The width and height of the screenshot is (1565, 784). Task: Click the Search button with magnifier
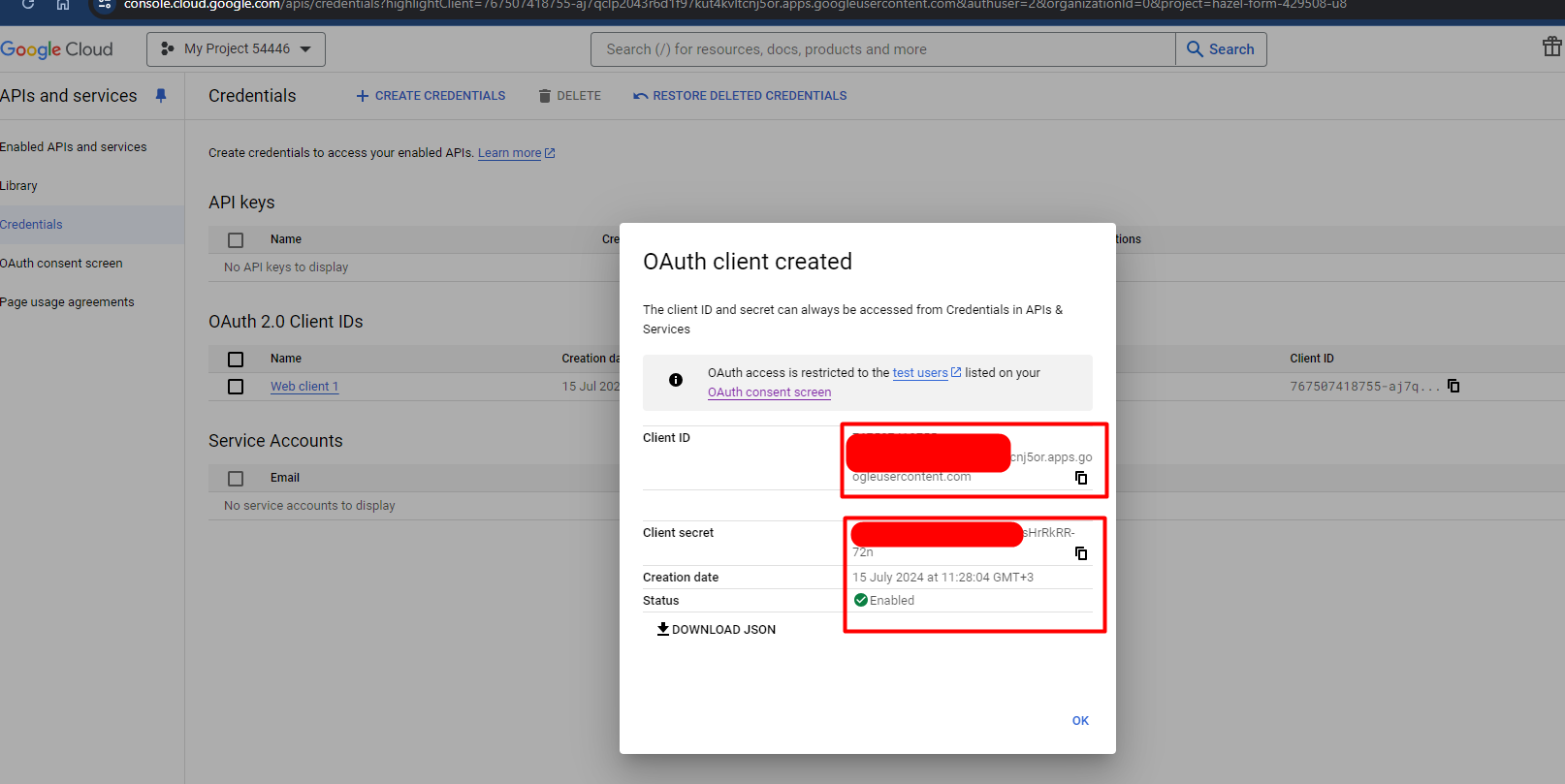click(1221, 49)
